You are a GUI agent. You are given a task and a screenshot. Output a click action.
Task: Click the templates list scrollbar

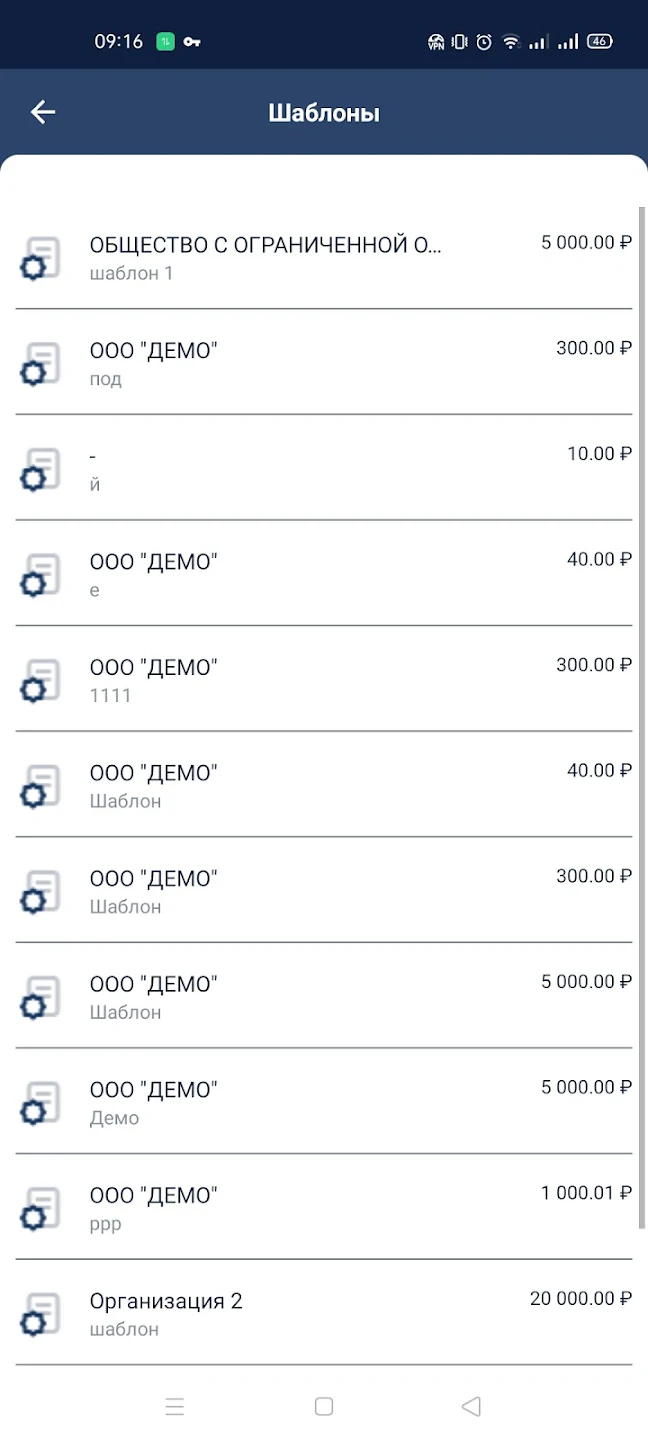(642, 718)
